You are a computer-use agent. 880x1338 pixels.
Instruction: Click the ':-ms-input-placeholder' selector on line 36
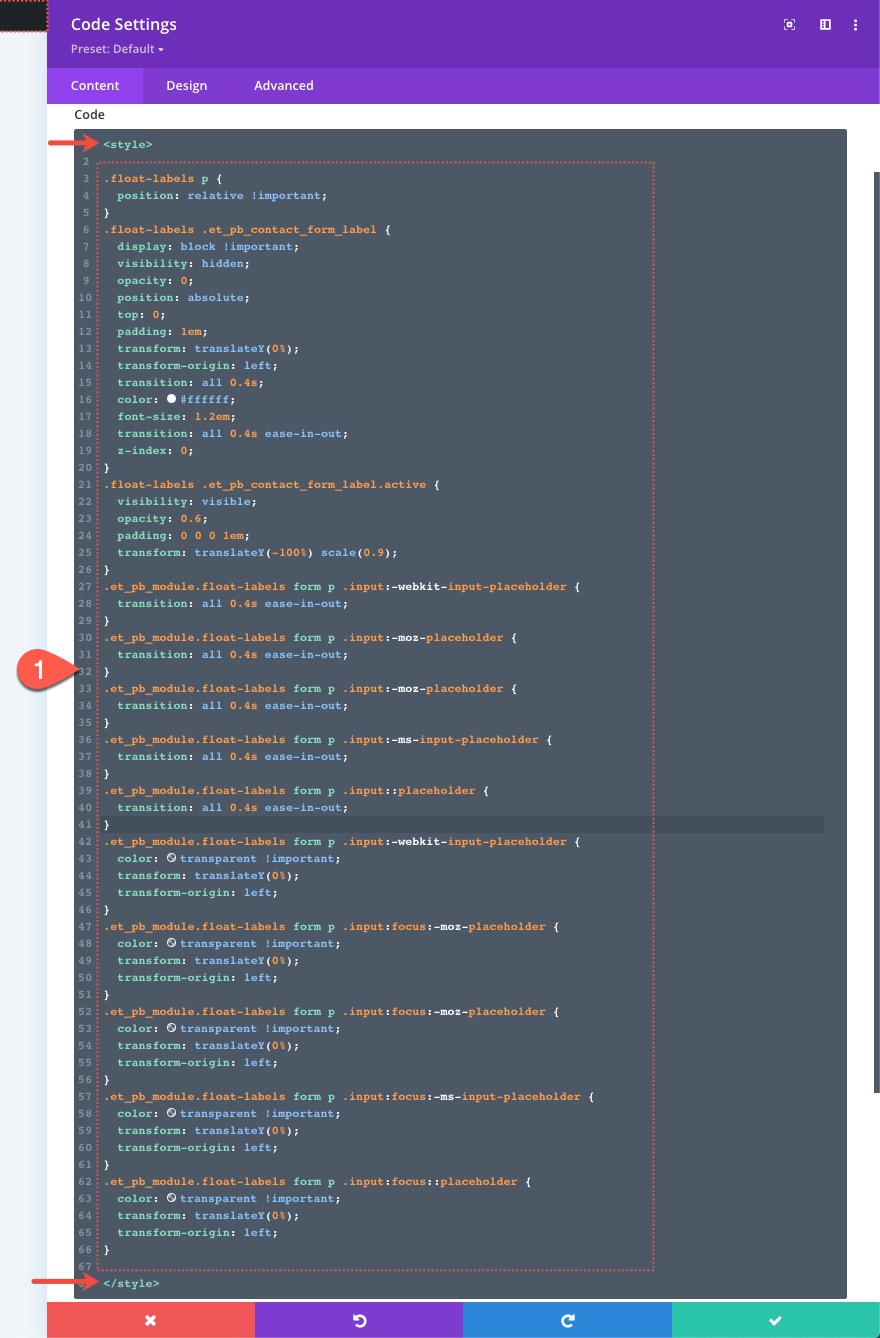[x=327, y=739]
